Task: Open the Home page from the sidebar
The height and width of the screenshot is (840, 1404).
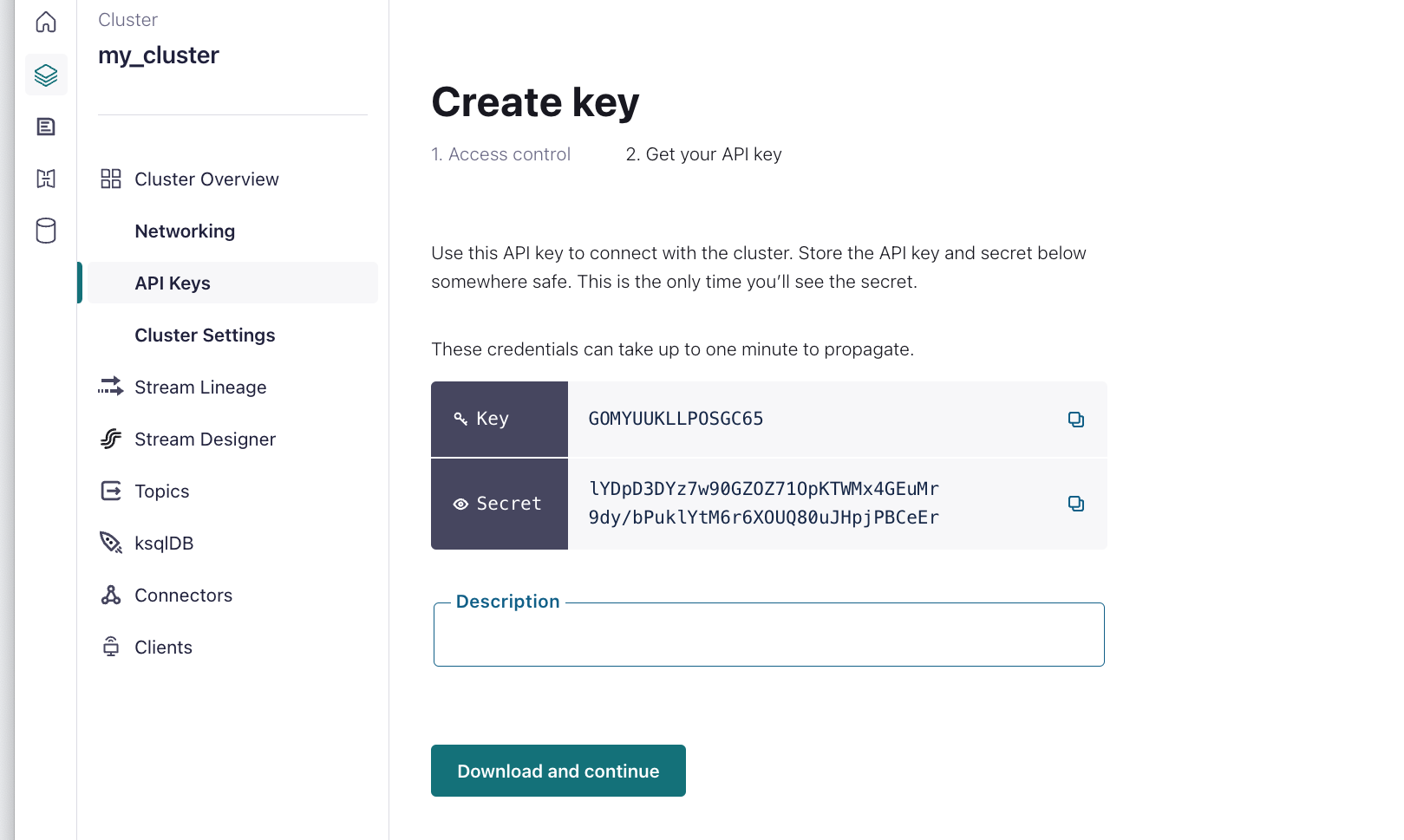Action: pos(45,22)
